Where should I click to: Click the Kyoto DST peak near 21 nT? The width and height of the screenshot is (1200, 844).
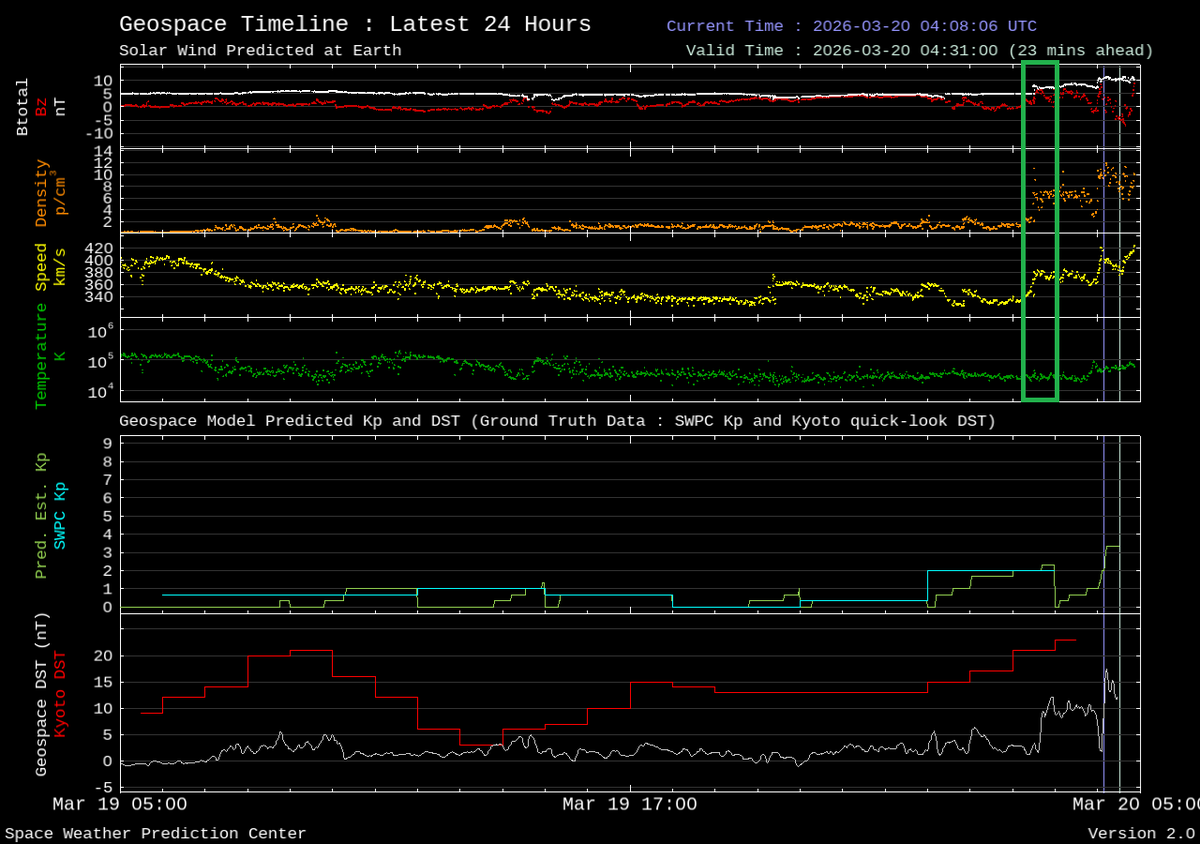(x=312, y=651)
